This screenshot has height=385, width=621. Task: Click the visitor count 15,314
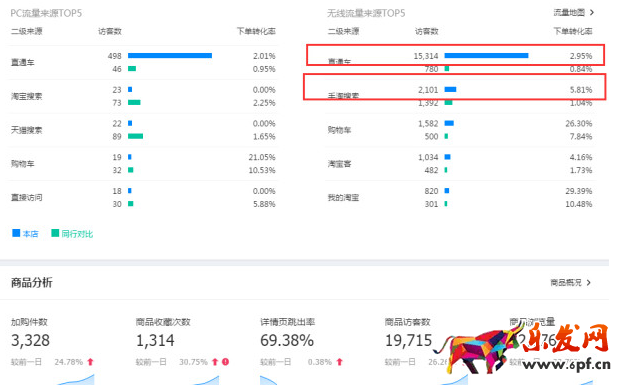click(x=426, y=56)
